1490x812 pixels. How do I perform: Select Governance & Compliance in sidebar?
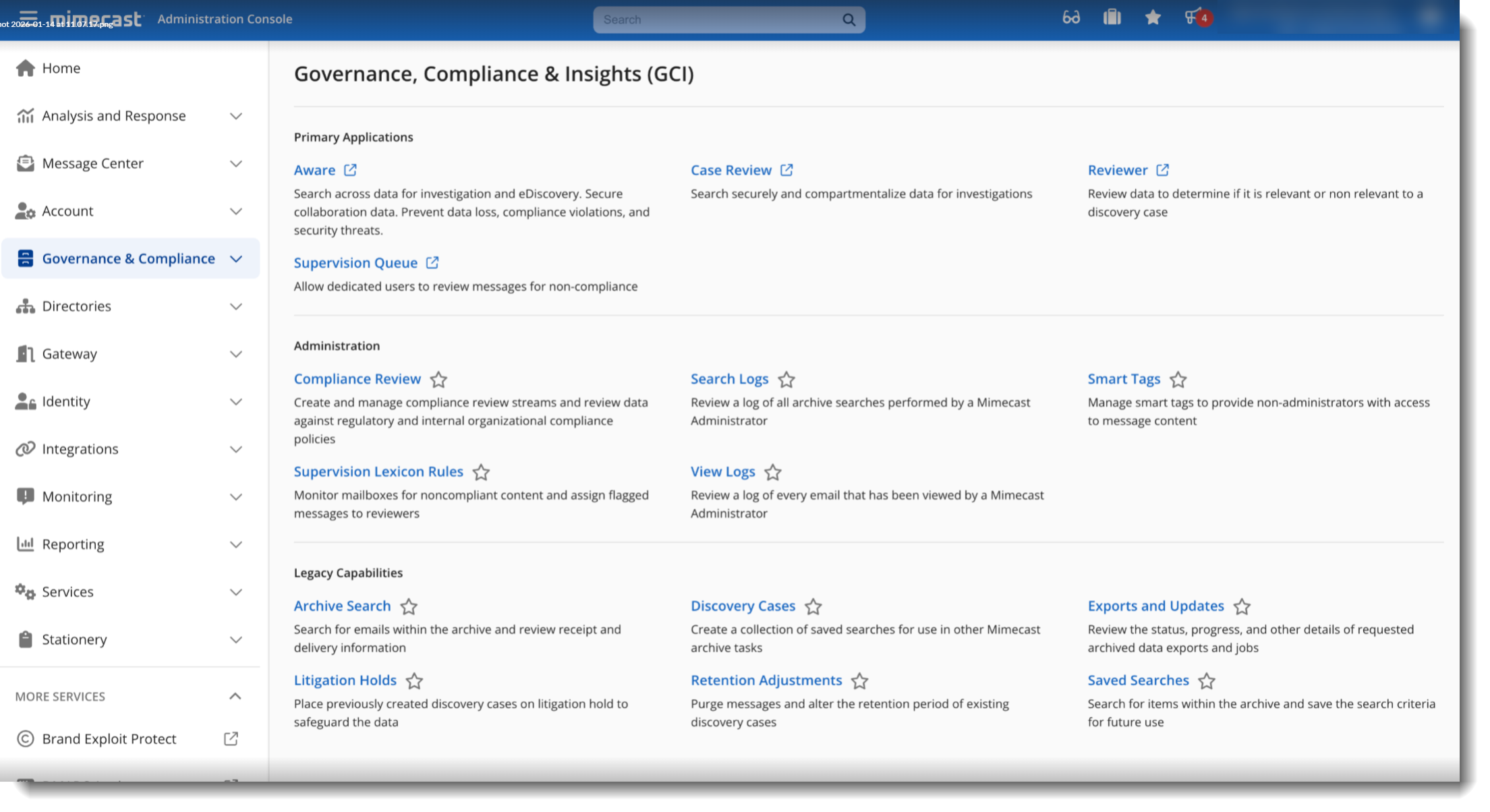tap(128, 259)
